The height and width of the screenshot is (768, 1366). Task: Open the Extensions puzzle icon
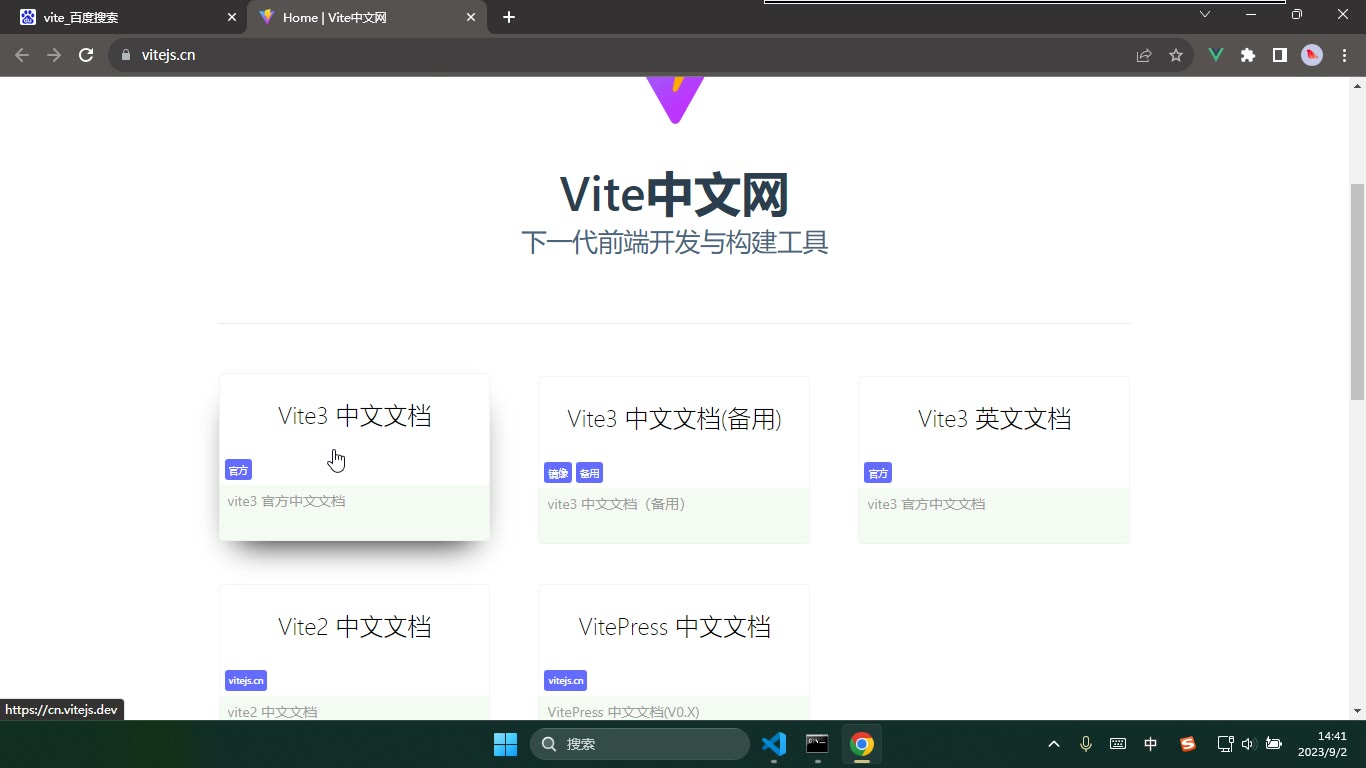pos(1248,56)
